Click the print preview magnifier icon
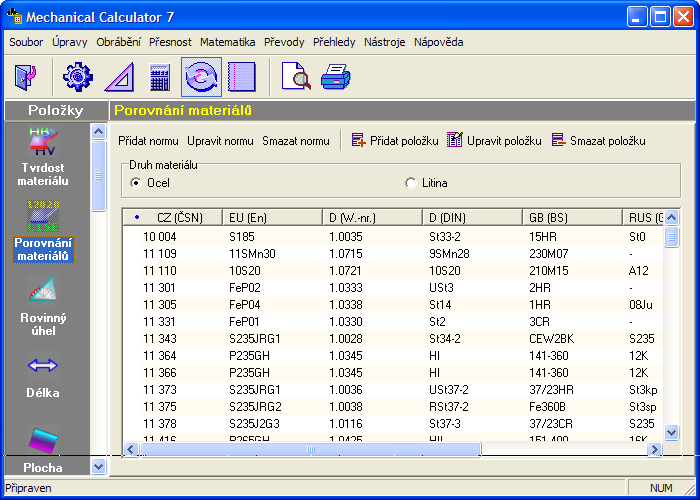700x500 pixels. point(296,76)
